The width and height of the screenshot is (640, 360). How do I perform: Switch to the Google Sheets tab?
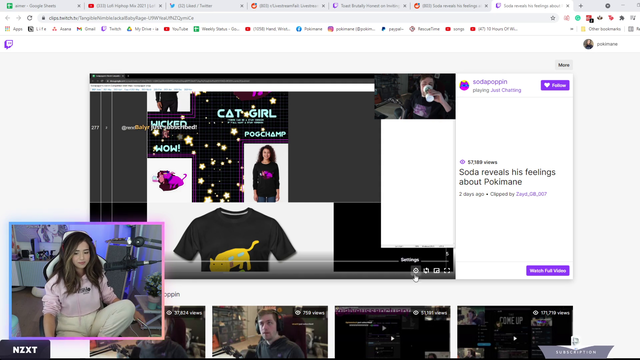43,6
